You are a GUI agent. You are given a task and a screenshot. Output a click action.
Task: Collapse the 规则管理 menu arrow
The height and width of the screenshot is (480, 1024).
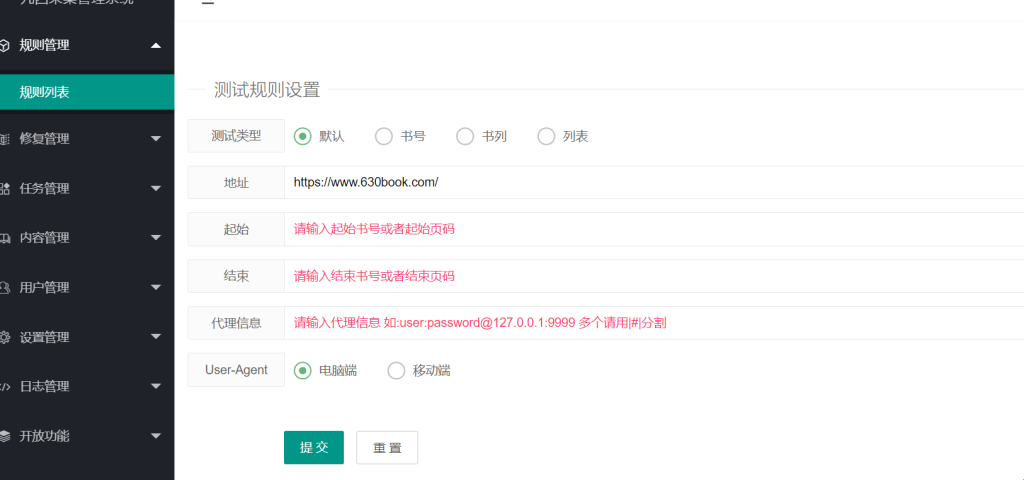(x=155, y=45)
